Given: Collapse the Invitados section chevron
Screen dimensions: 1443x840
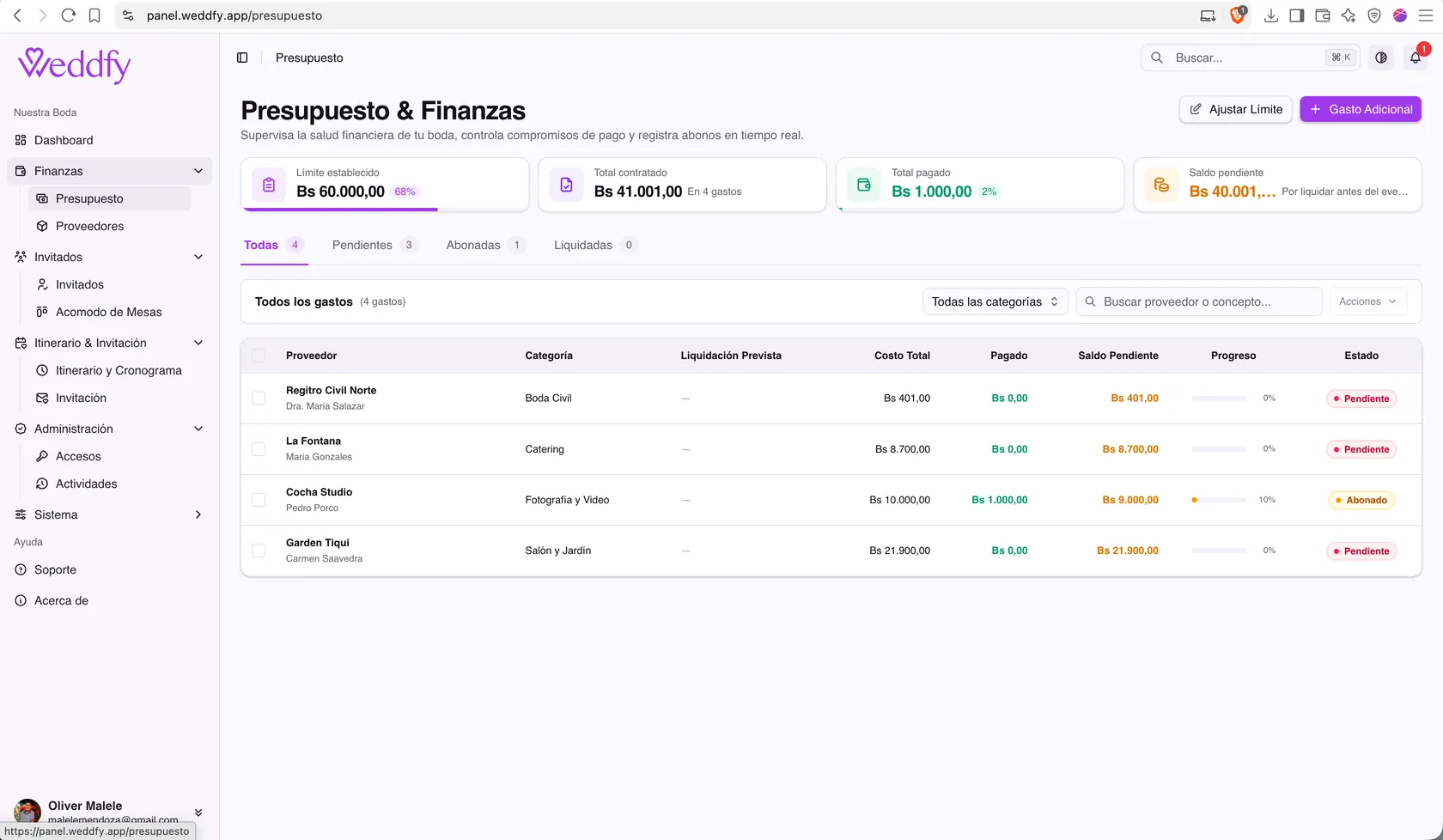Looking at the screenshot, I should [x=198, y=257].
